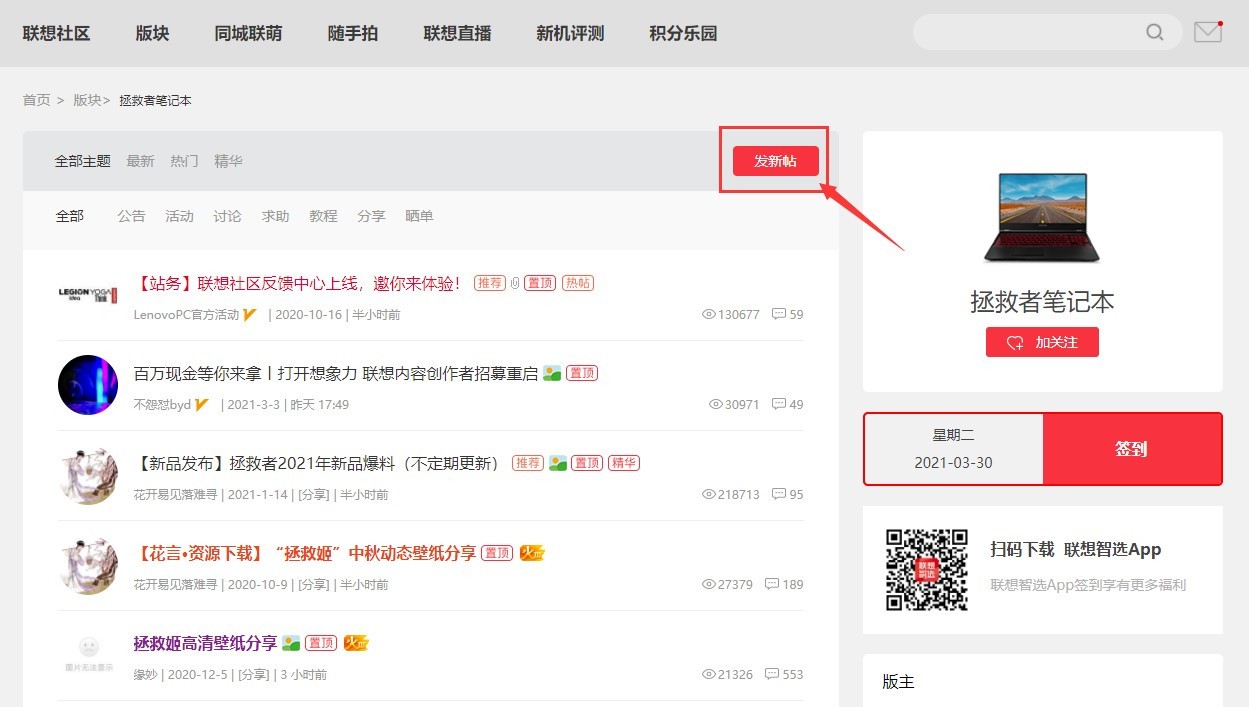Filter posts by 分享 category
The image size is (1249, 707).
coord(371,216)
